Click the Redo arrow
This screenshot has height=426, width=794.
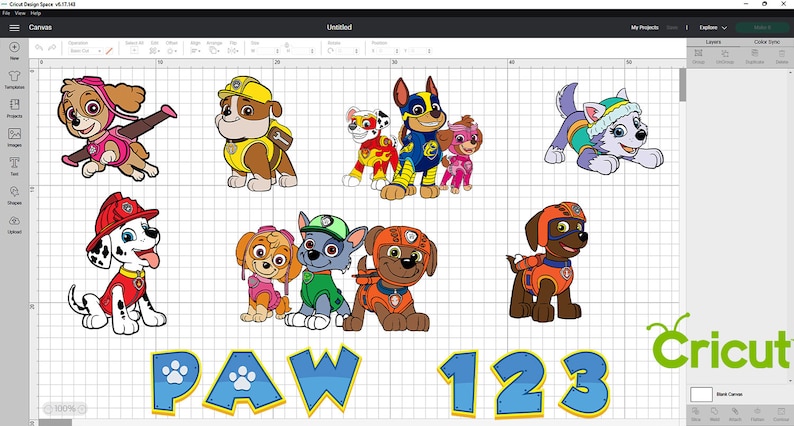(x=52, y=48)
